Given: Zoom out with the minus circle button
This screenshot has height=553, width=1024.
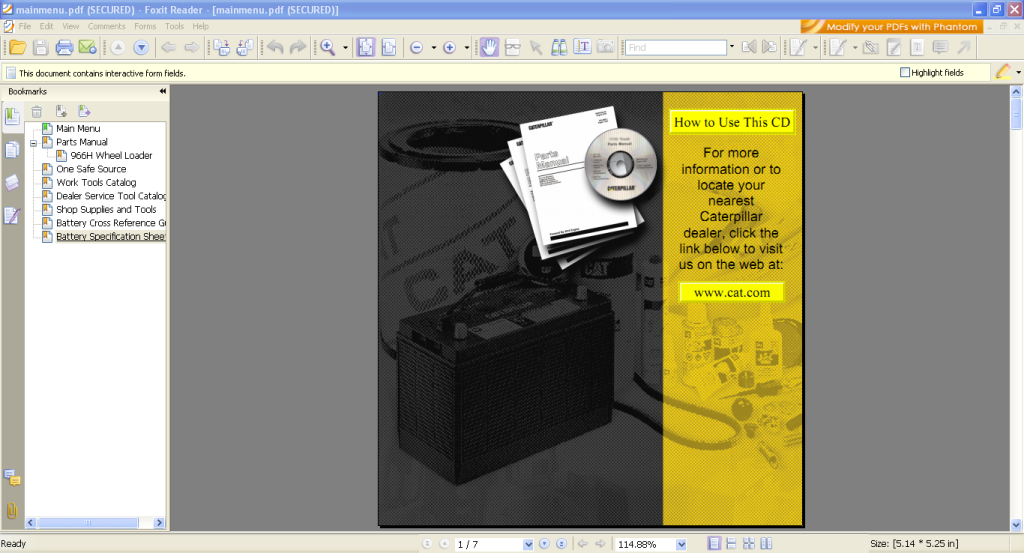Looking at the screenshot, I should coord(417,47).
